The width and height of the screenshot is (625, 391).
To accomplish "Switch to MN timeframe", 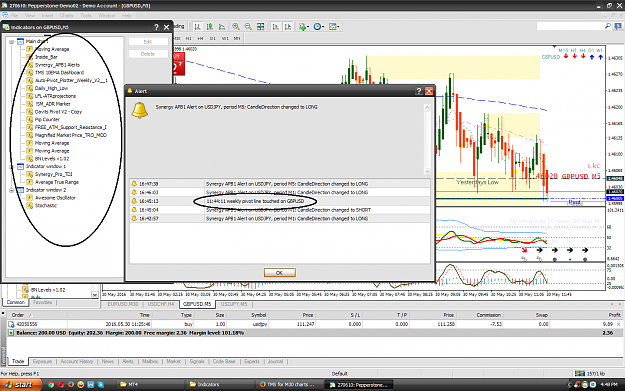I will [237, 39].
